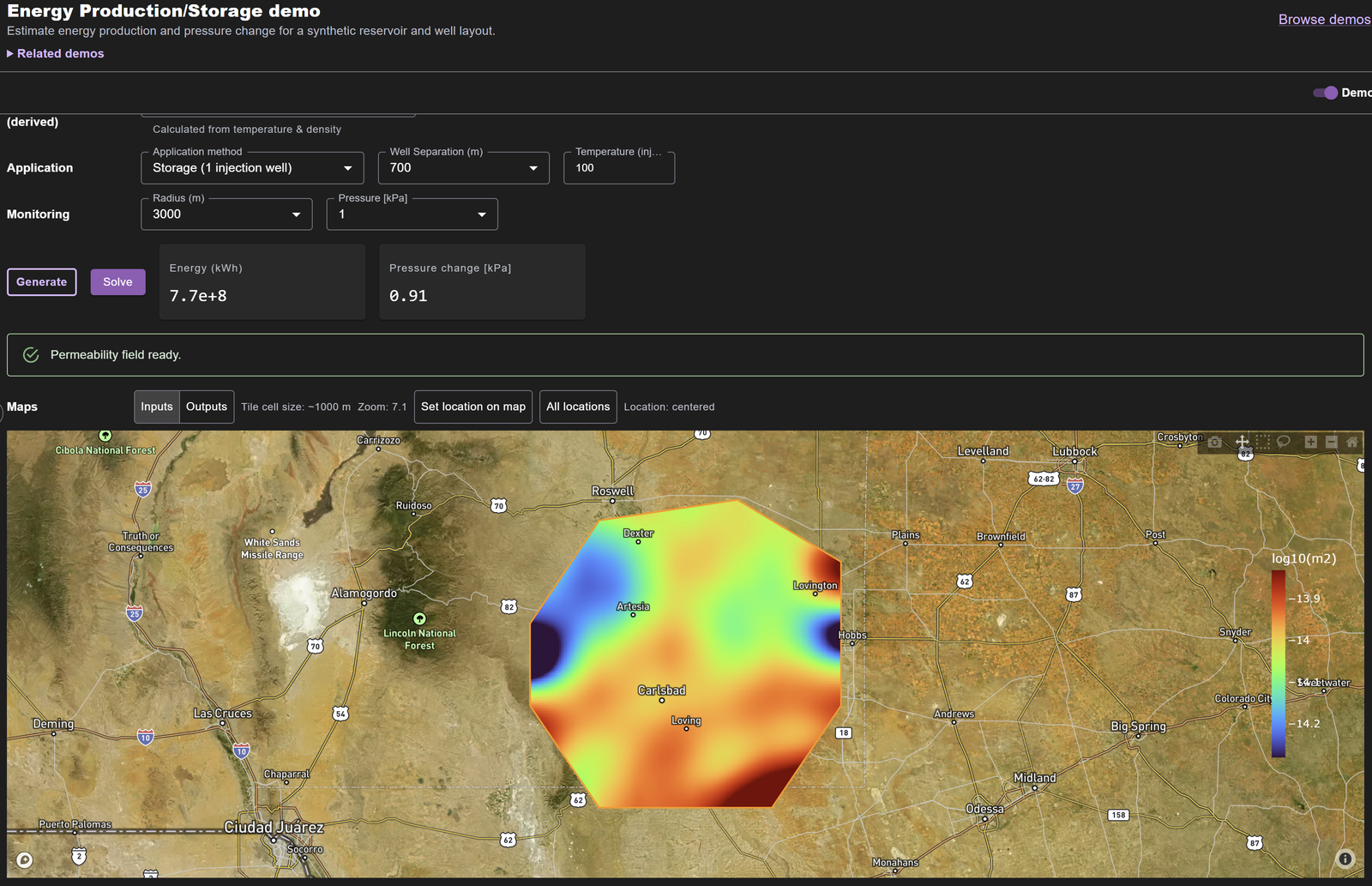Click the Pressure change value 0.91
The image size is (1372, 886).
pos(408,296)
